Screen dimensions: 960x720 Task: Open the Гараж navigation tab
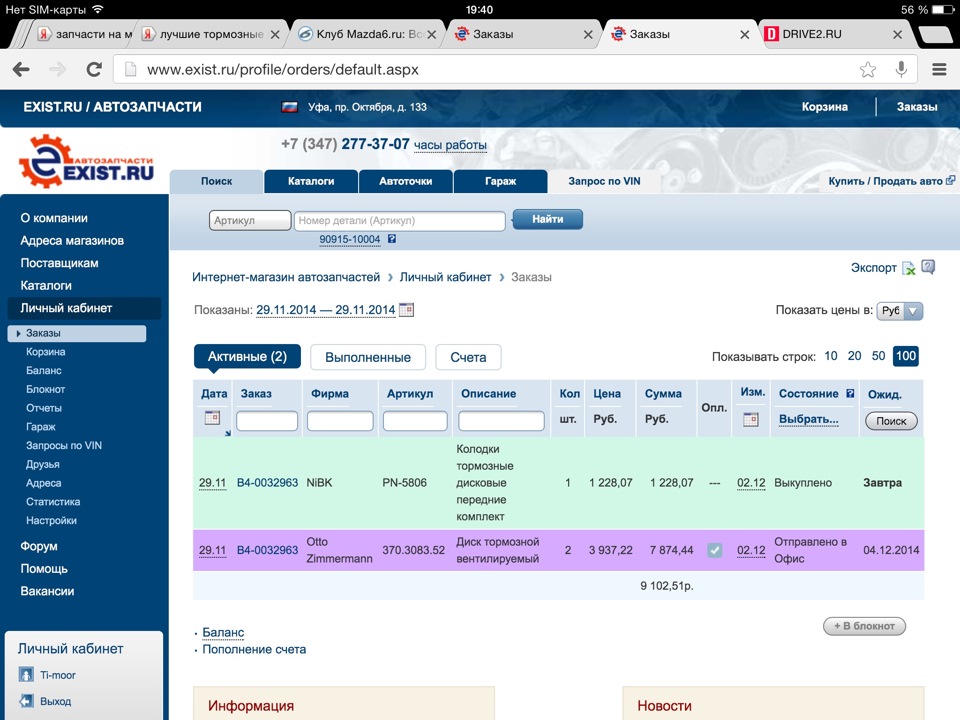pyautogui.click(x=500, y=181)
